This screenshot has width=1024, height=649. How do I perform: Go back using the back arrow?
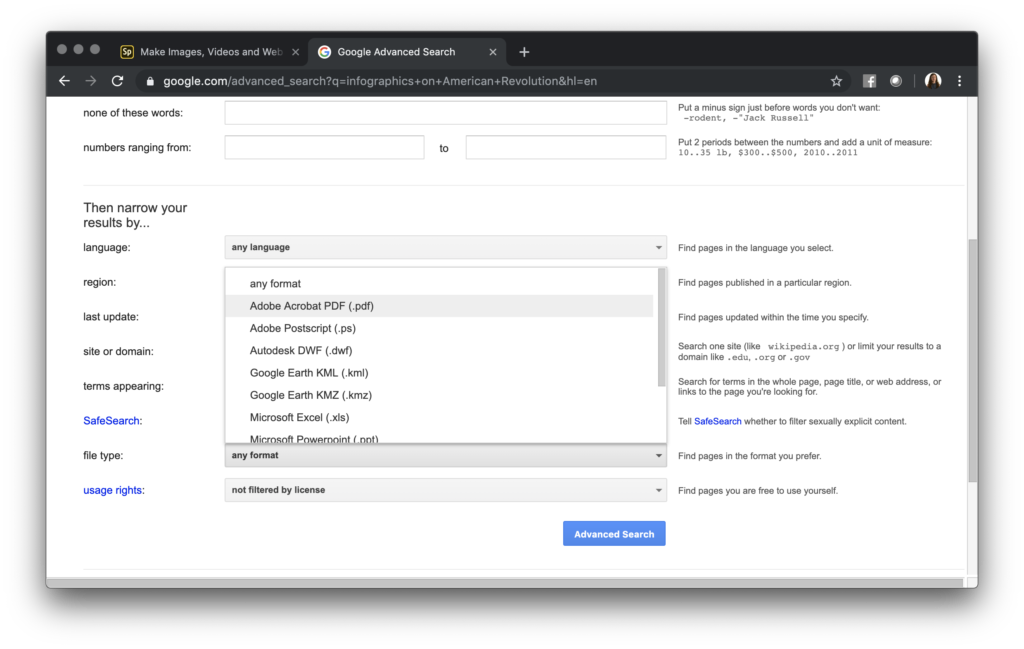[64, 81]
